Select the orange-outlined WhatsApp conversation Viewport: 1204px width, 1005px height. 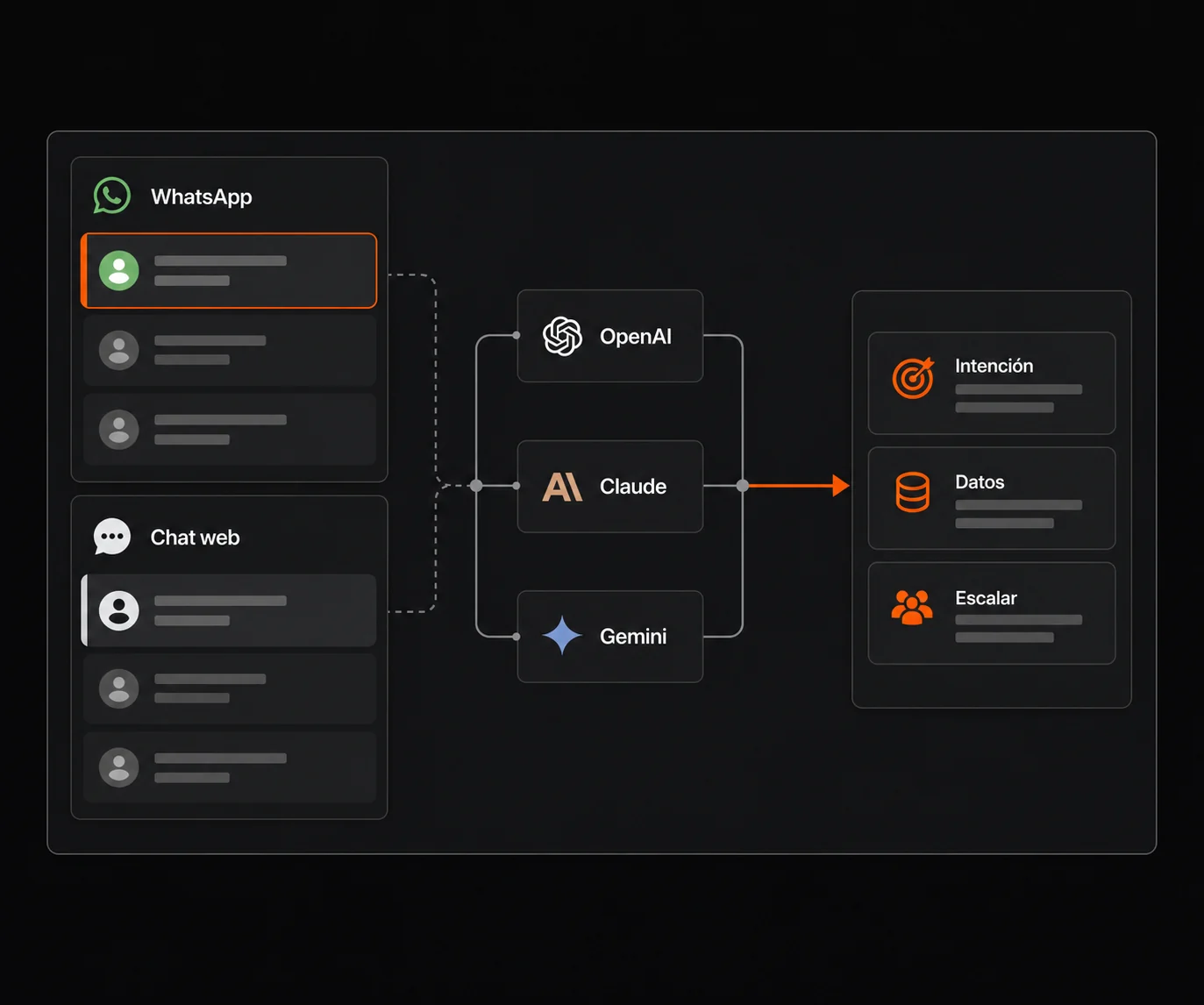tap(229, 270)
